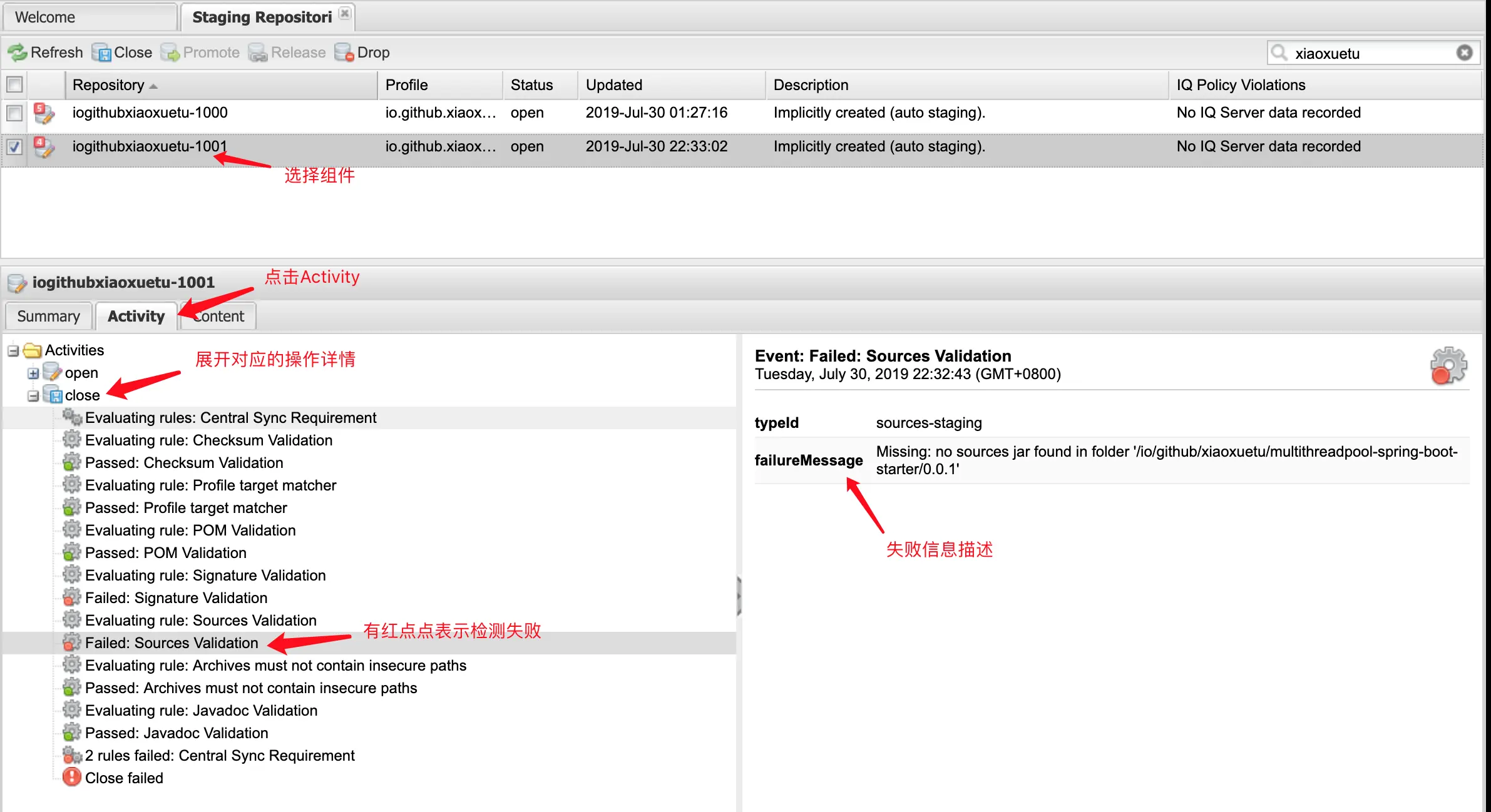This screenshot has height=812, width=1491.
Task: Expand the 'open' activity node
Action: [x=33, y=373]
